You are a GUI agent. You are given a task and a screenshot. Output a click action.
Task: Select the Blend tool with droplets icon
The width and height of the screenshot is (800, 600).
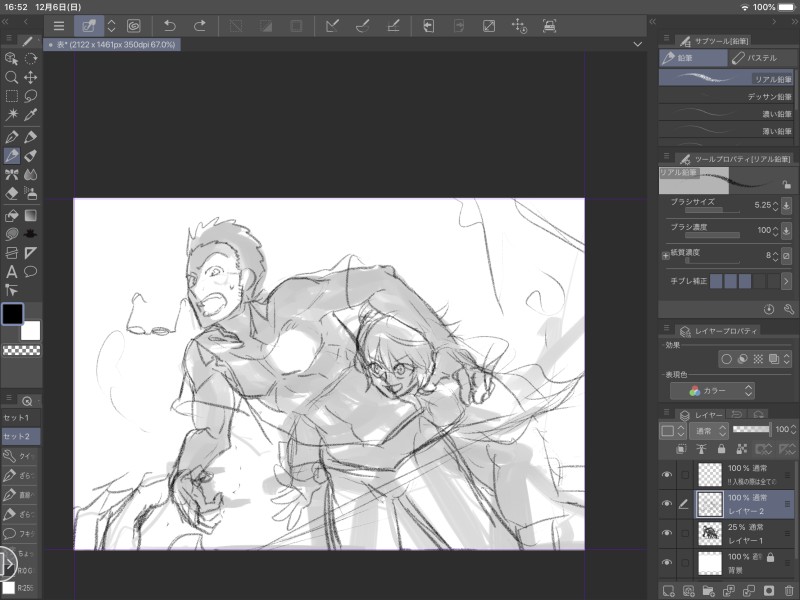click(31, 174)
